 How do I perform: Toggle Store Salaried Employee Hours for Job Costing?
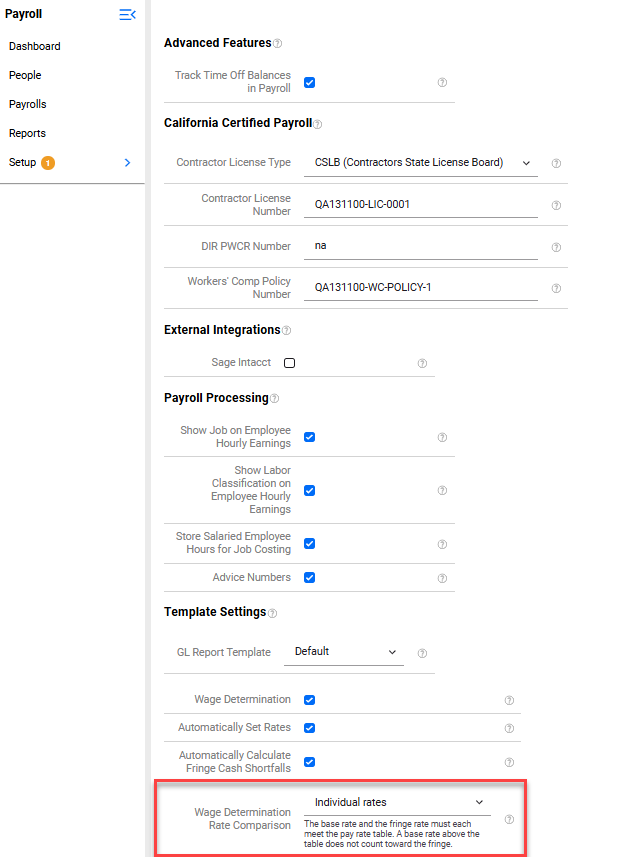[x=309, y=544]
